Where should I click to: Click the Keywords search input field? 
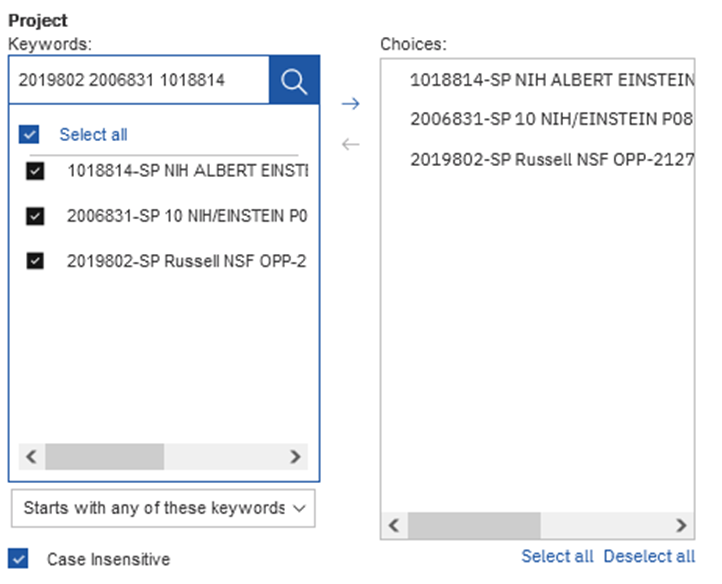point(138,81)
